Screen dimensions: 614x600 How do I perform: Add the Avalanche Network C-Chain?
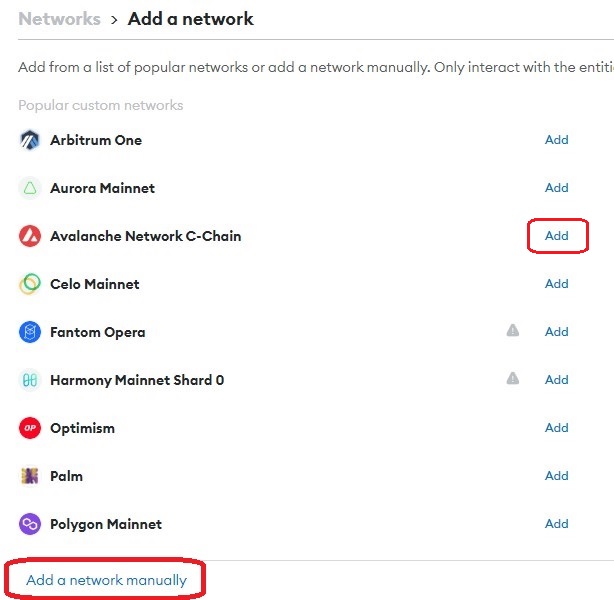557,236
